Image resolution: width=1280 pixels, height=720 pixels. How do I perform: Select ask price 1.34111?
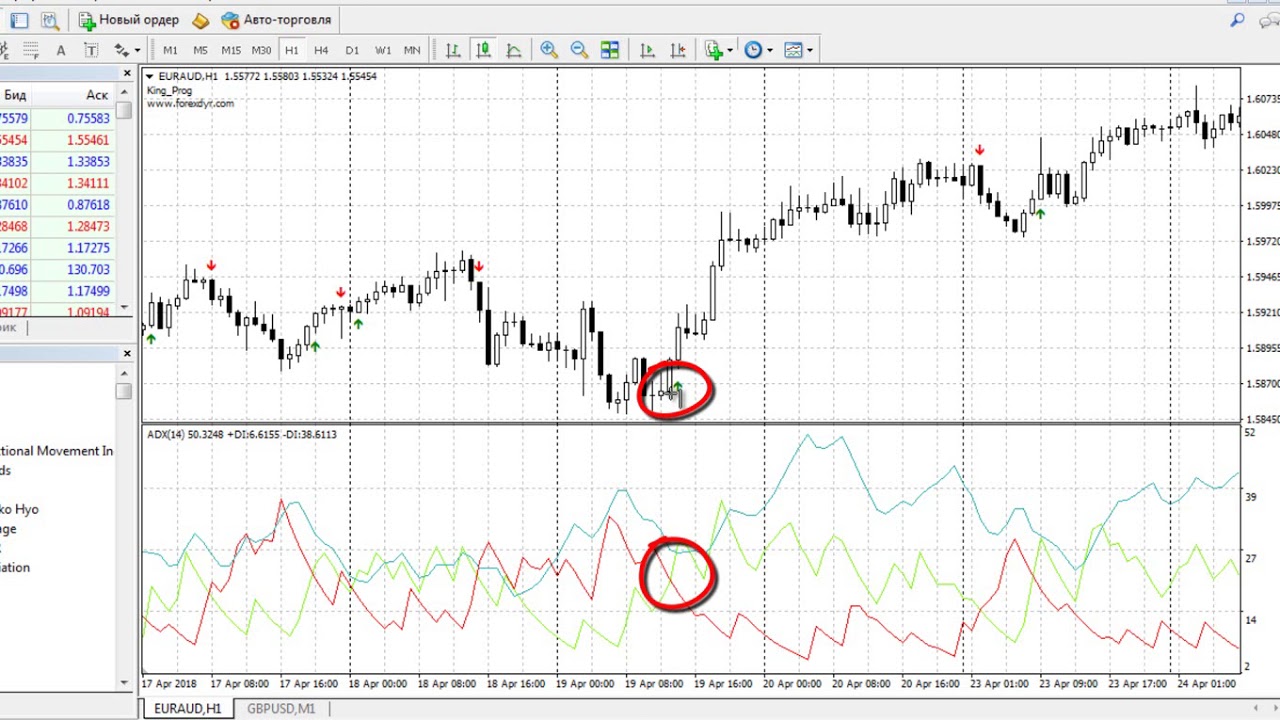coord(88,183)
